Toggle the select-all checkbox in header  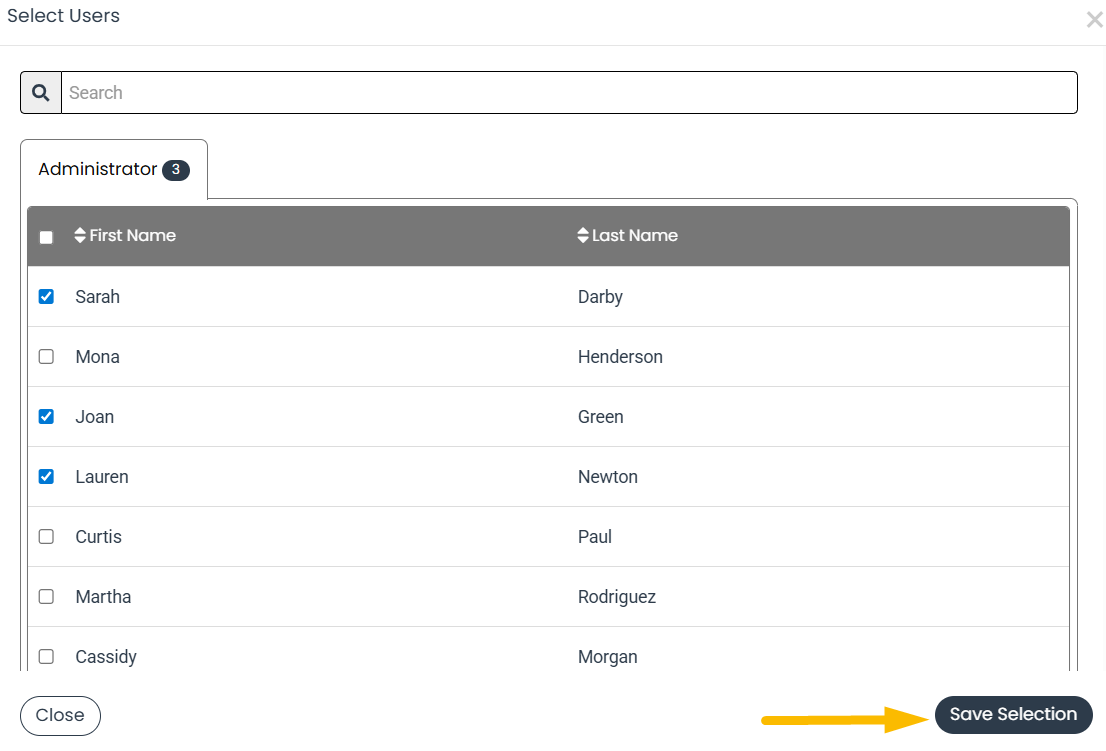(47, 237)
